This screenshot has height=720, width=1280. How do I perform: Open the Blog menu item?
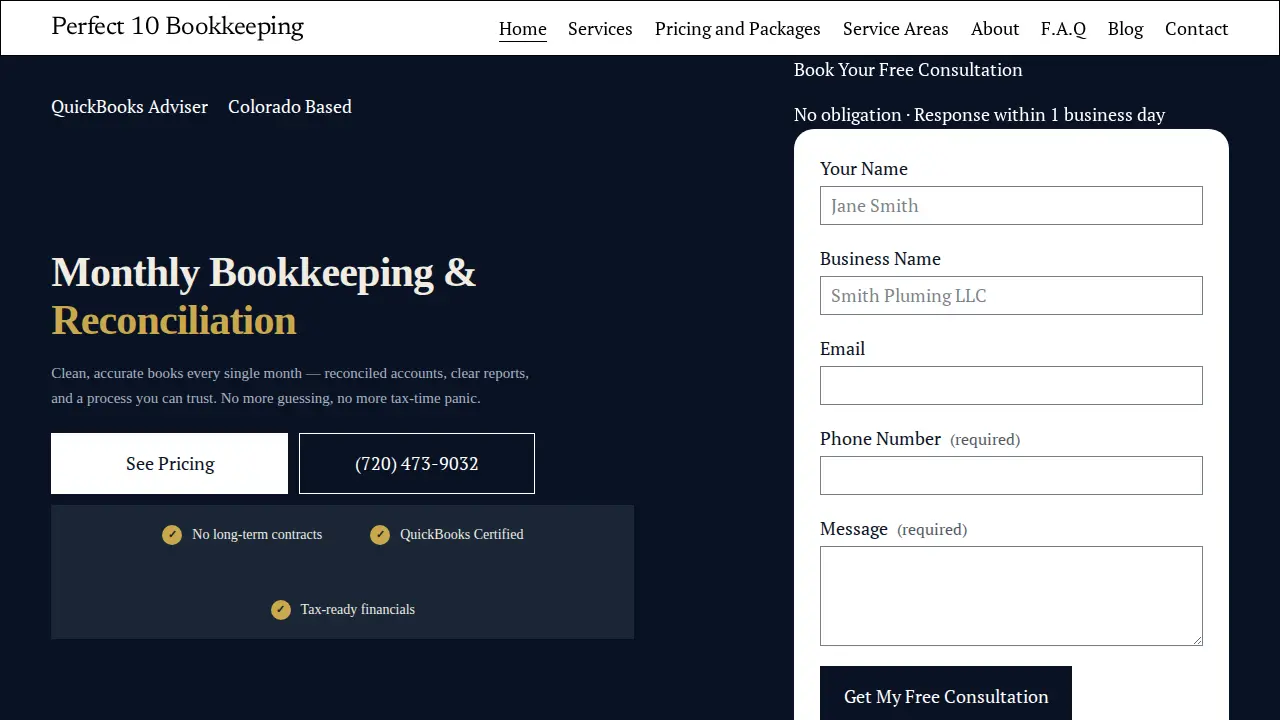(x=1125, y=29)
